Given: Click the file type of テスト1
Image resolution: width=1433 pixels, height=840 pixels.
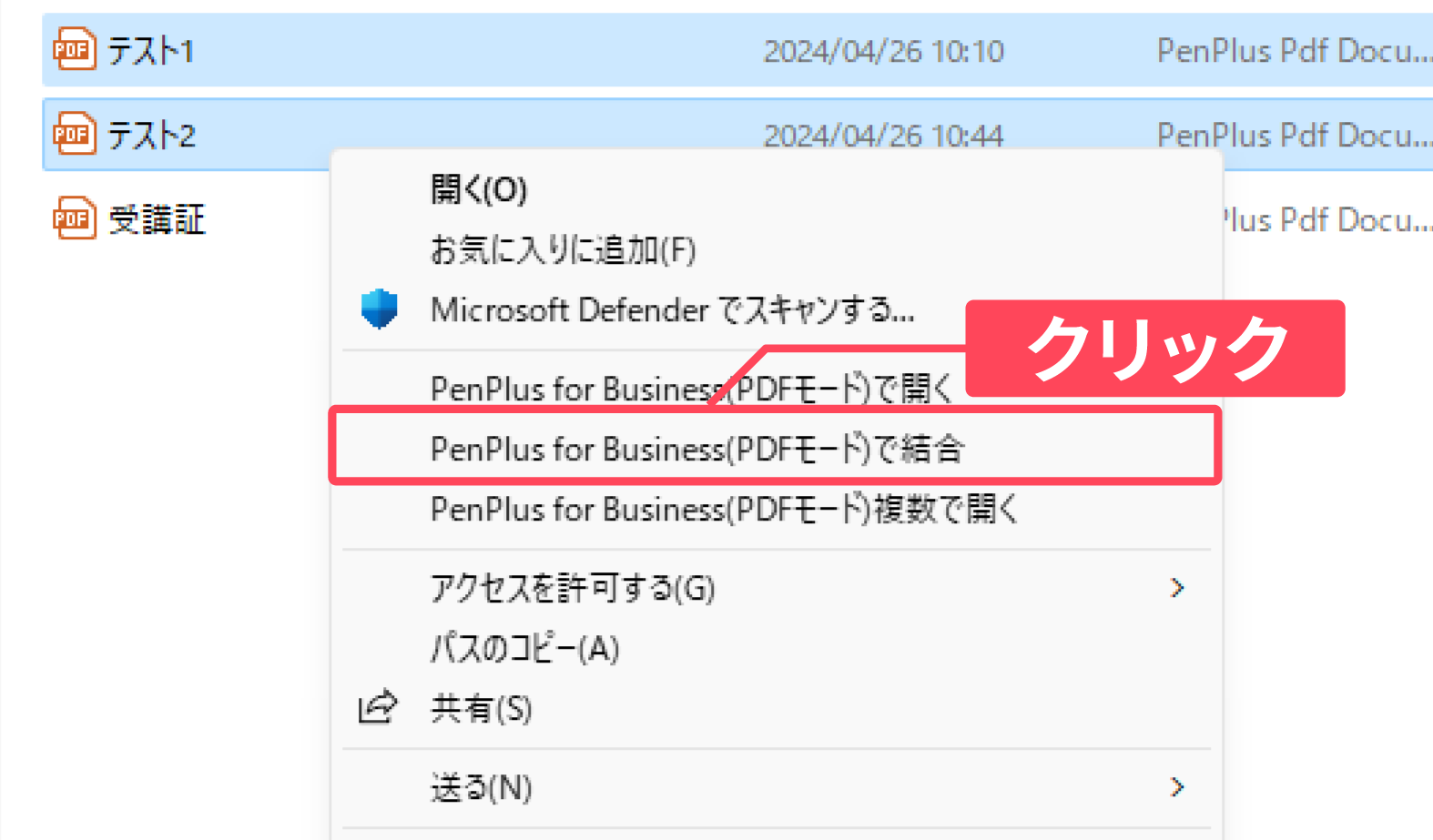Looking at the screenshot, I should pyautogui.click(x=1294, y=51).
